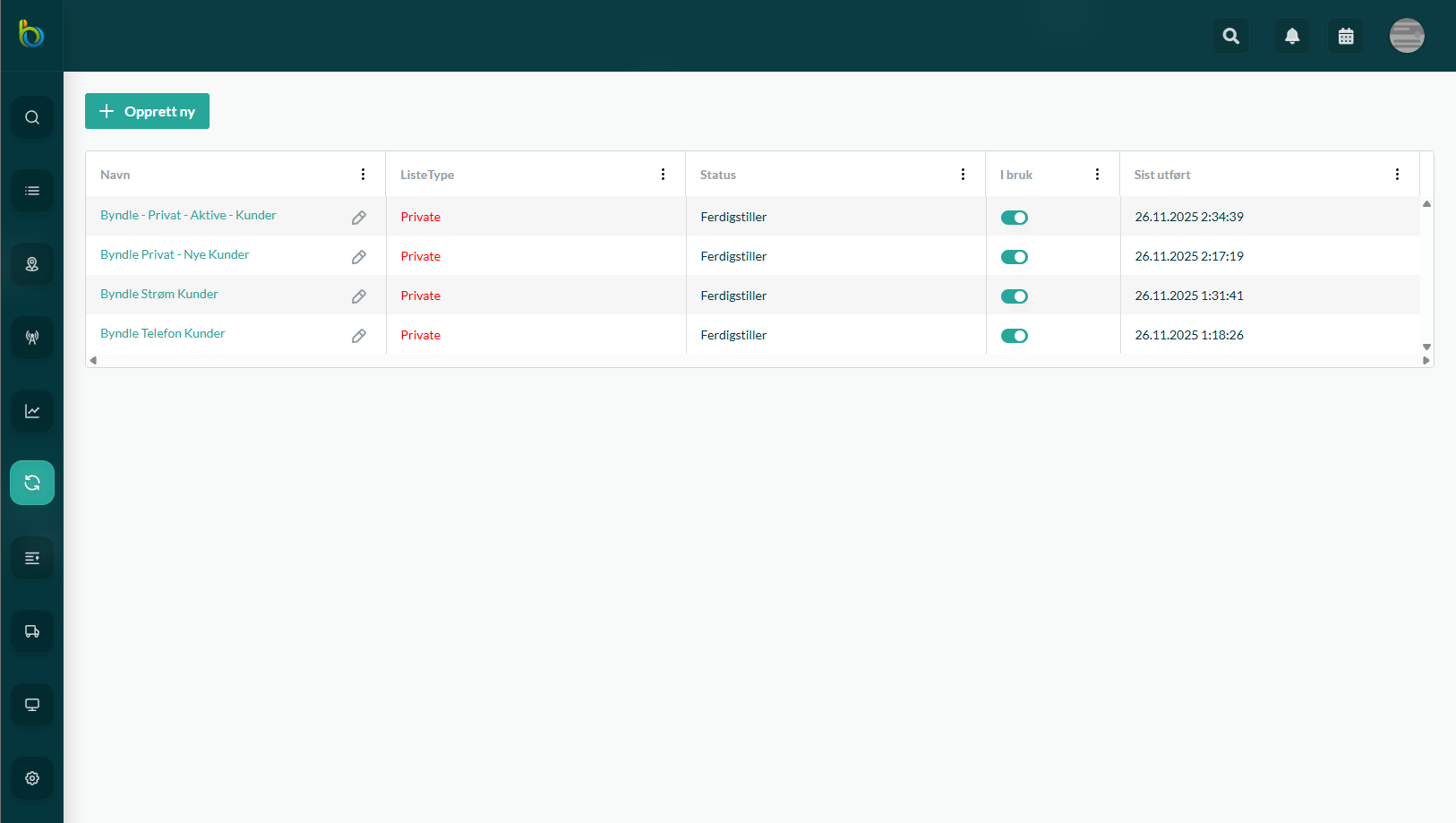Open the broadcast antenna sidebar icon

(x=32, y=338)
